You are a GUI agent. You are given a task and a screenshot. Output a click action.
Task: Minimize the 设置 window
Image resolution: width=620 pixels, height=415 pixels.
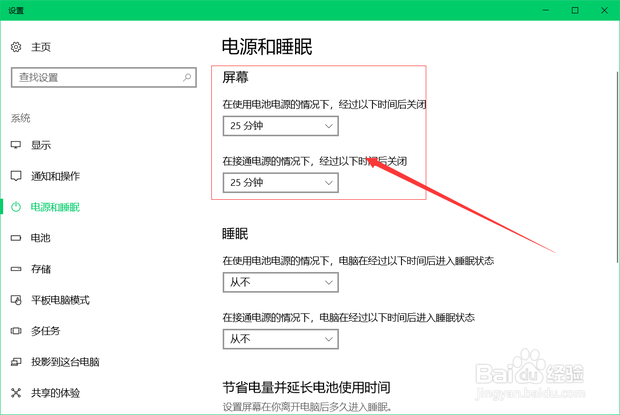click(x=546, y=10)
